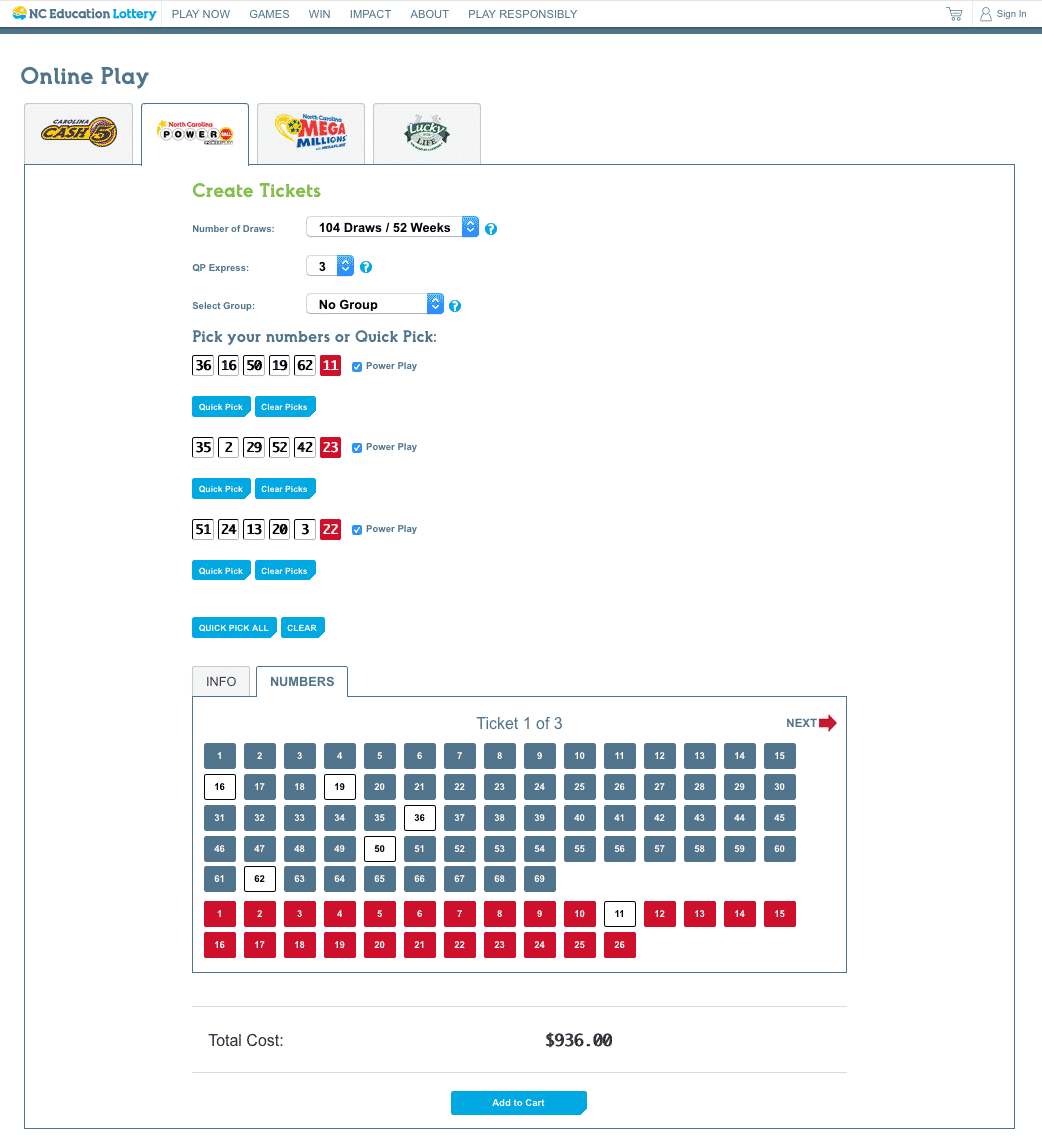Screen dimensions: 1042x1147
Task: Click help icon next to QP Express
Action: [x=366, y=267]
